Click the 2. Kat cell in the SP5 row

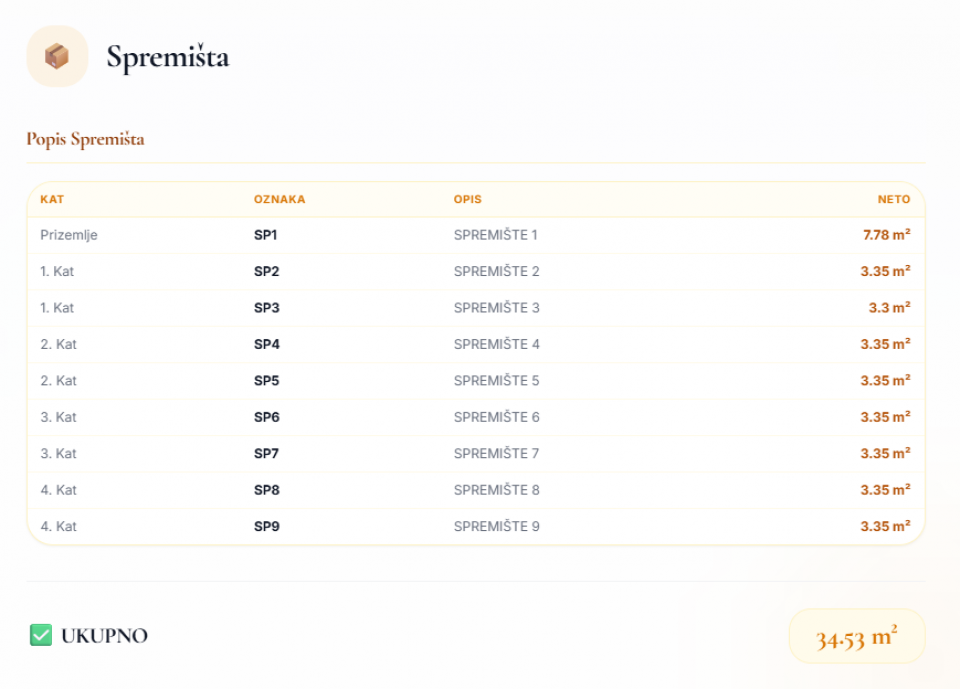58,381
